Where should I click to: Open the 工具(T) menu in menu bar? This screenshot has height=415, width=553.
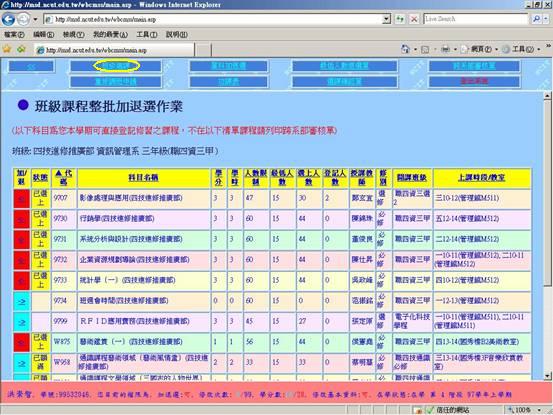146,35
